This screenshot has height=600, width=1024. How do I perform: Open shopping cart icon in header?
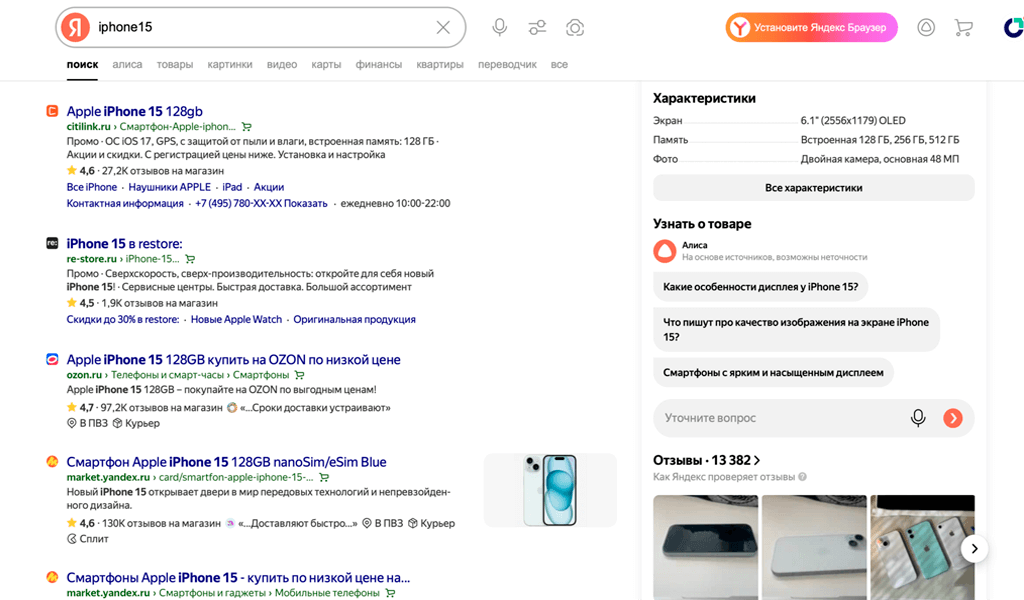coord(963,27)
